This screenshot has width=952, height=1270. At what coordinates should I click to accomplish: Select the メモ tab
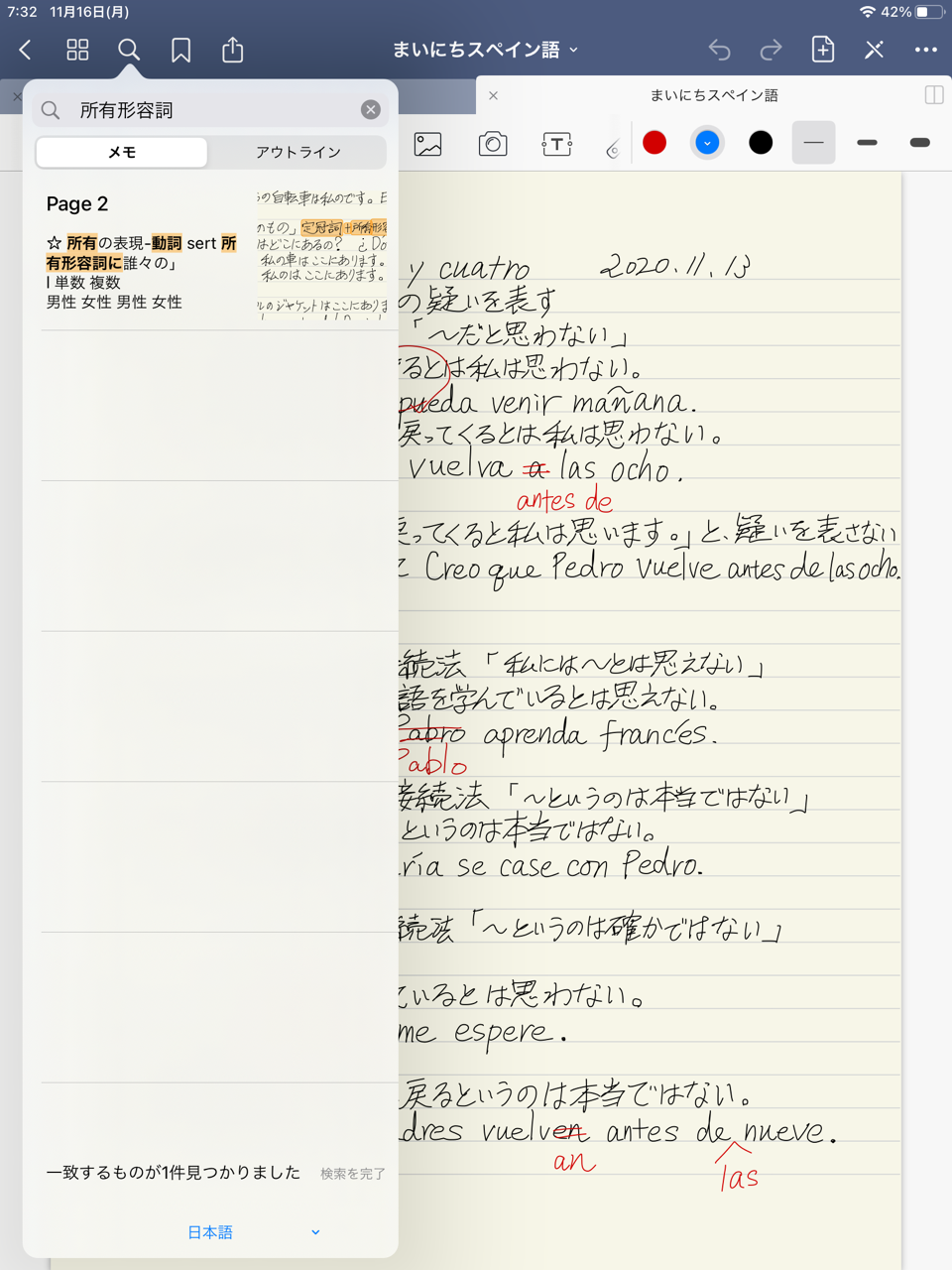point(122,152)
